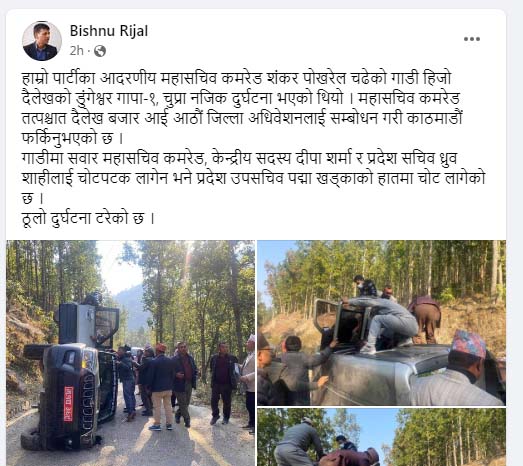Open the three-dot post options menu
Image resolution: width=523 pixels, height=466 pixels.
472,39
